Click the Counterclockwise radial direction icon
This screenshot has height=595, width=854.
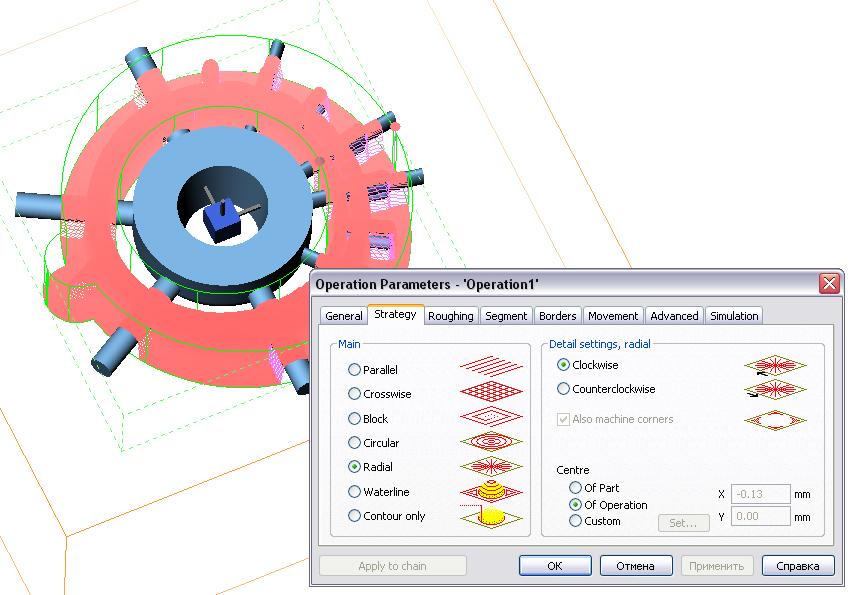pos(774,390)
